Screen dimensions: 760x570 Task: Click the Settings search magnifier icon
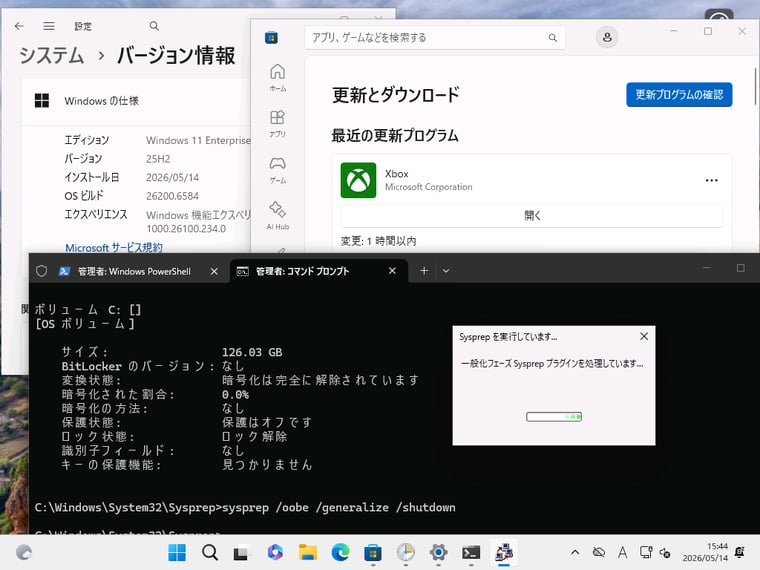[154, 26]
